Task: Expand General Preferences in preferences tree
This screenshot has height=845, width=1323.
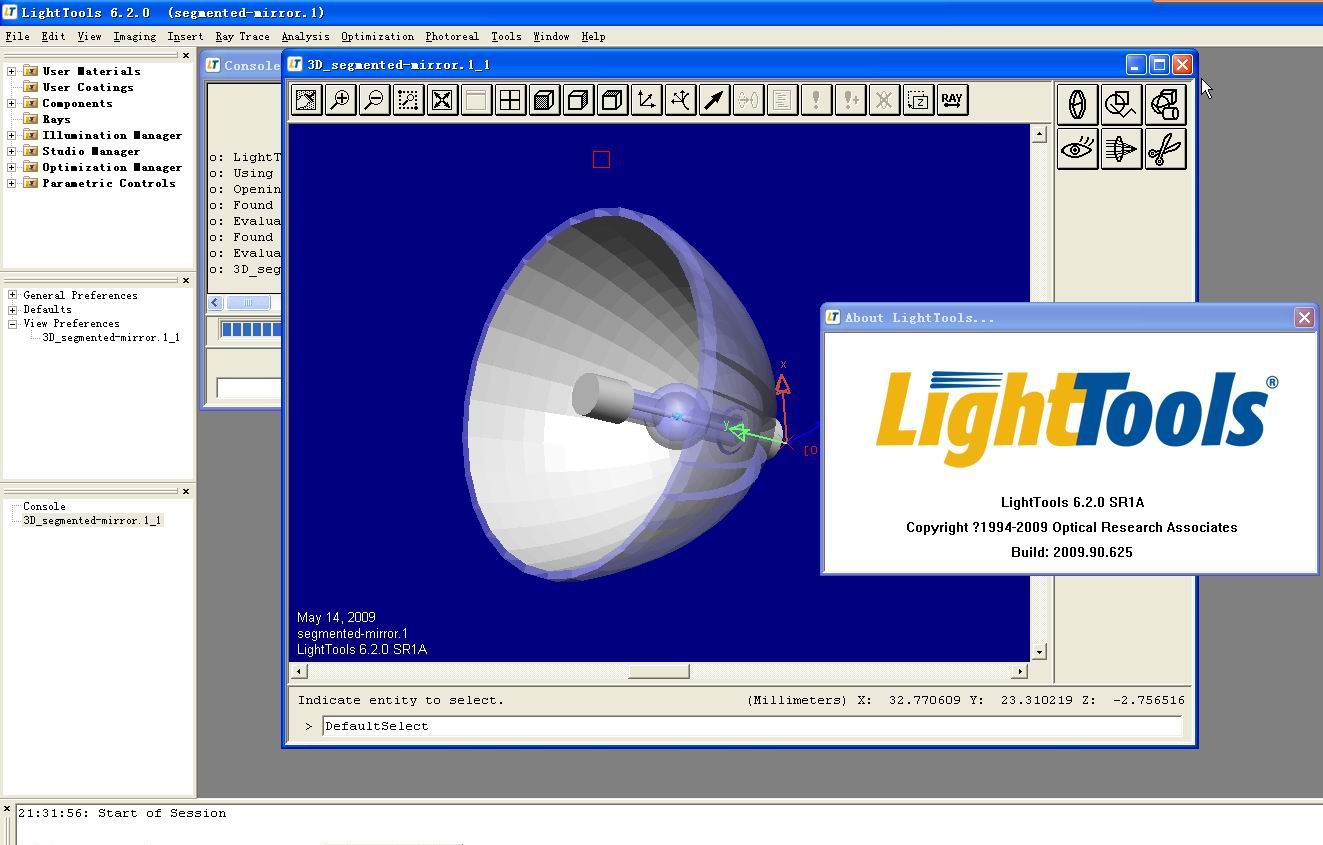Action: point(12,295)
